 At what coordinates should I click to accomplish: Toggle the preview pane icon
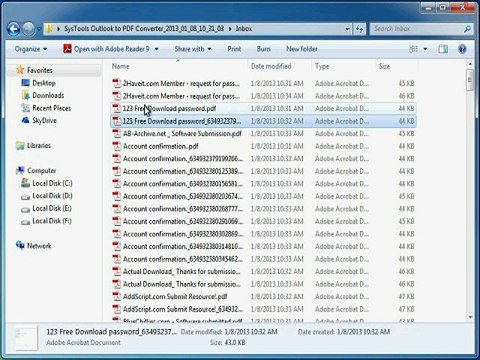pyautogui.click(x=443, y=49)
